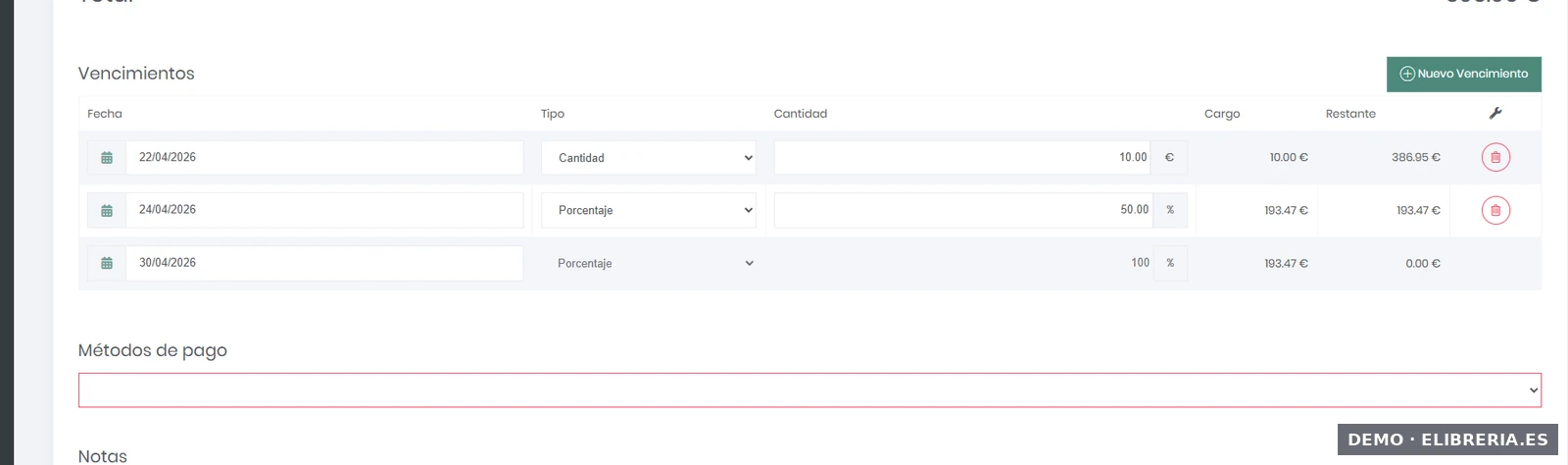Open the Cantidad type dropdown
The height and width of the screenshot is (465, 1568).
coord(648,158)
